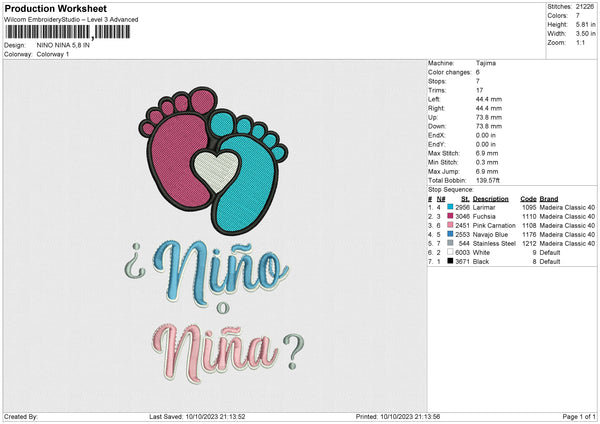
Task: Click the Total Bobbin value '139.57ft'
Action: tap(488, 181)
